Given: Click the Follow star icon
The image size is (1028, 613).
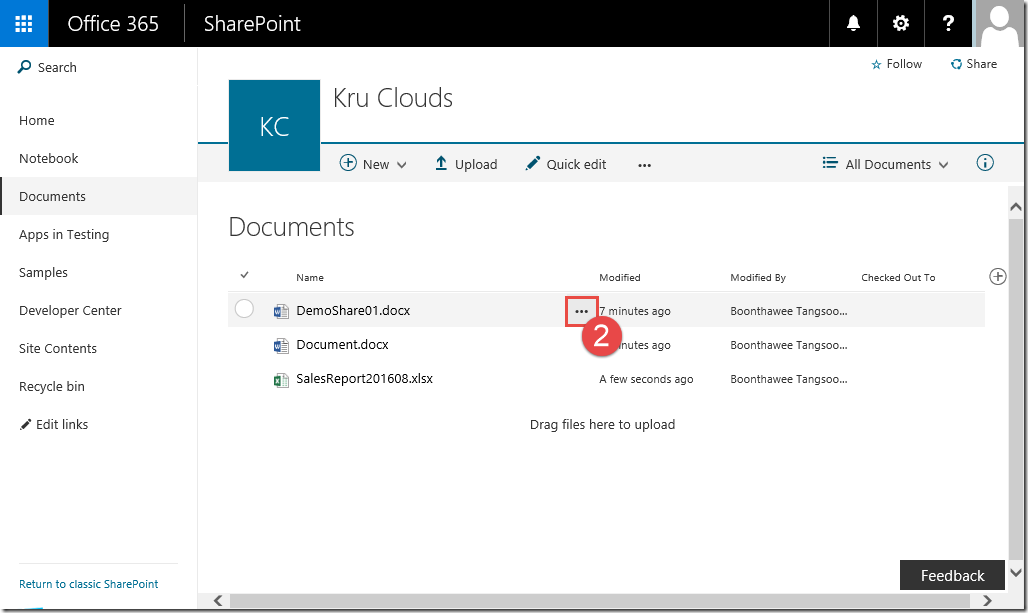Looking at the screenshot, I should tap(876, 64).
